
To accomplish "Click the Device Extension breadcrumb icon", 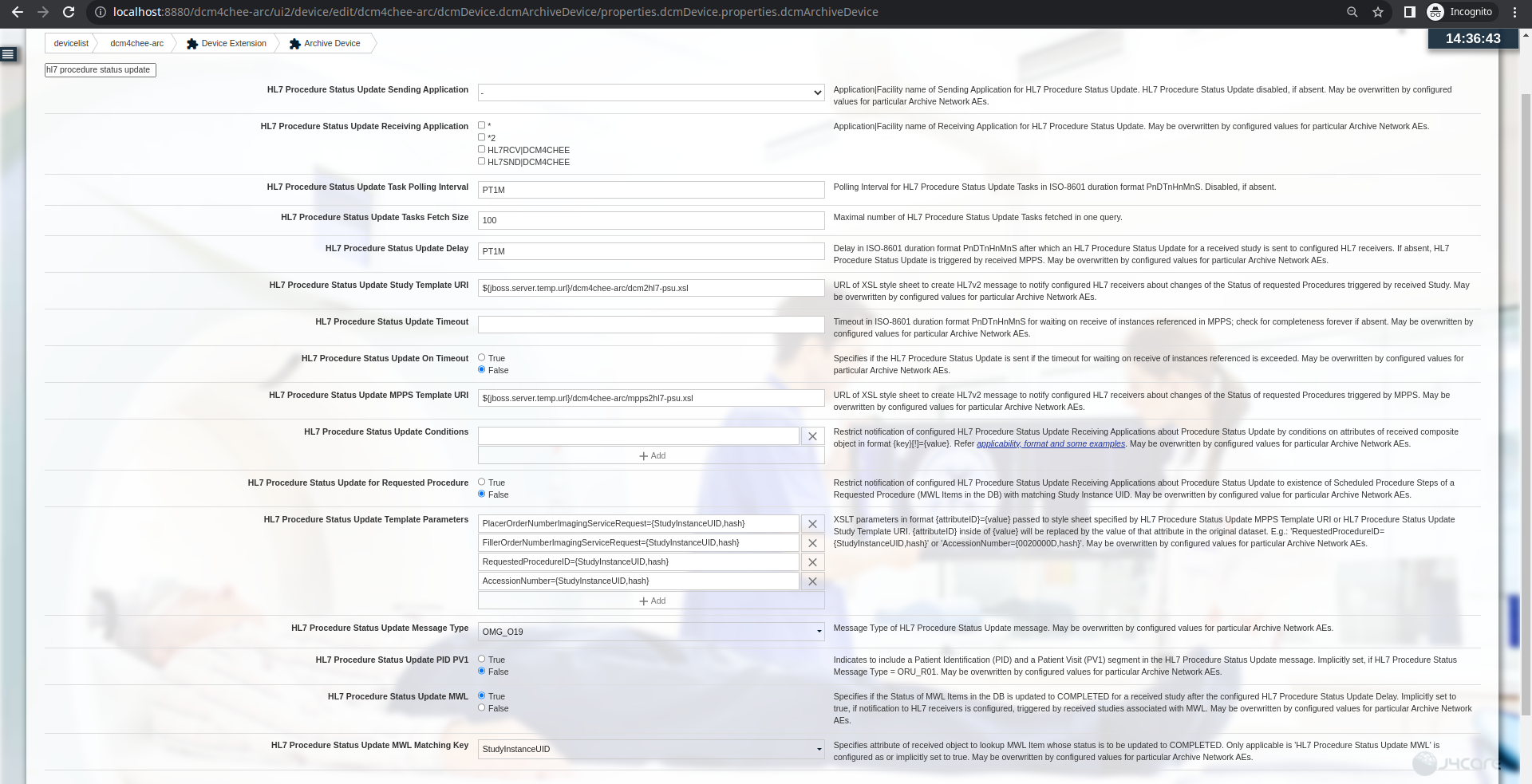I will [191, 43].
